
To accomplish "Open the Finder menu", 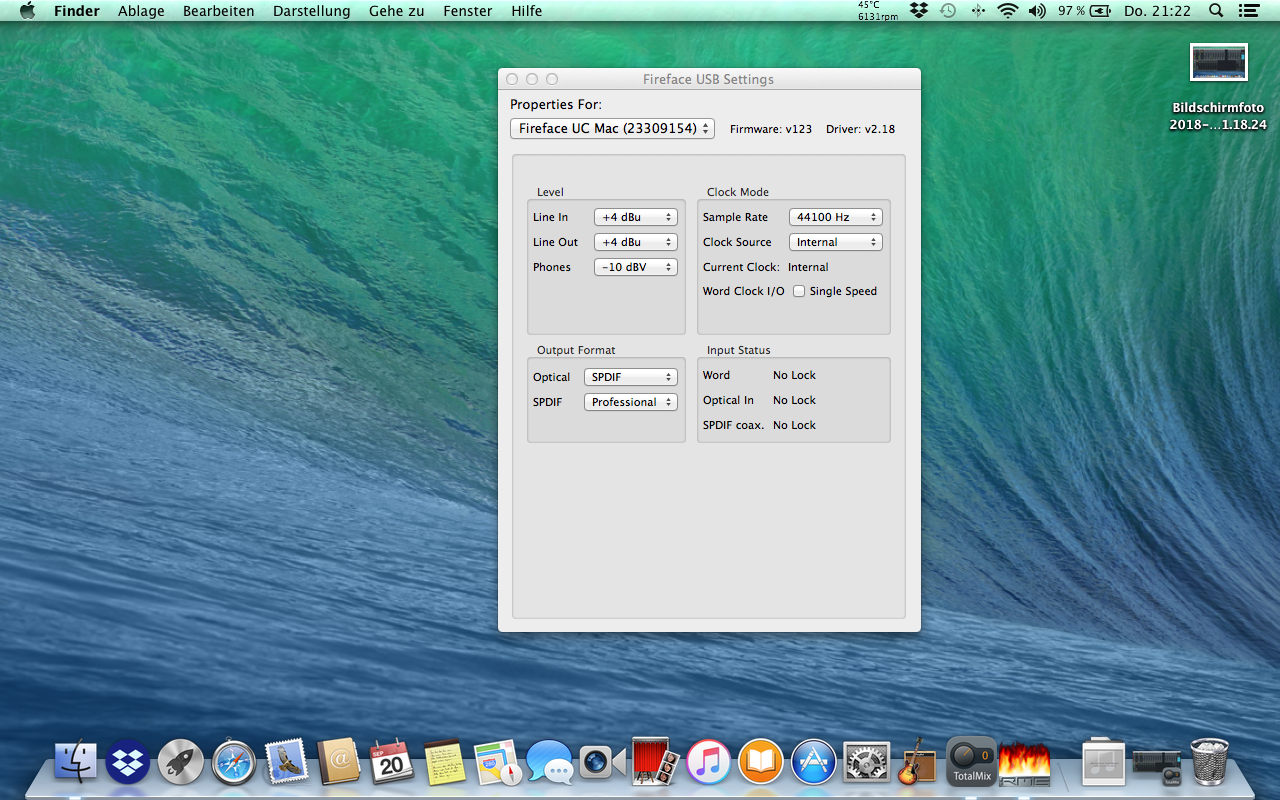I will (x=77, y=11).
